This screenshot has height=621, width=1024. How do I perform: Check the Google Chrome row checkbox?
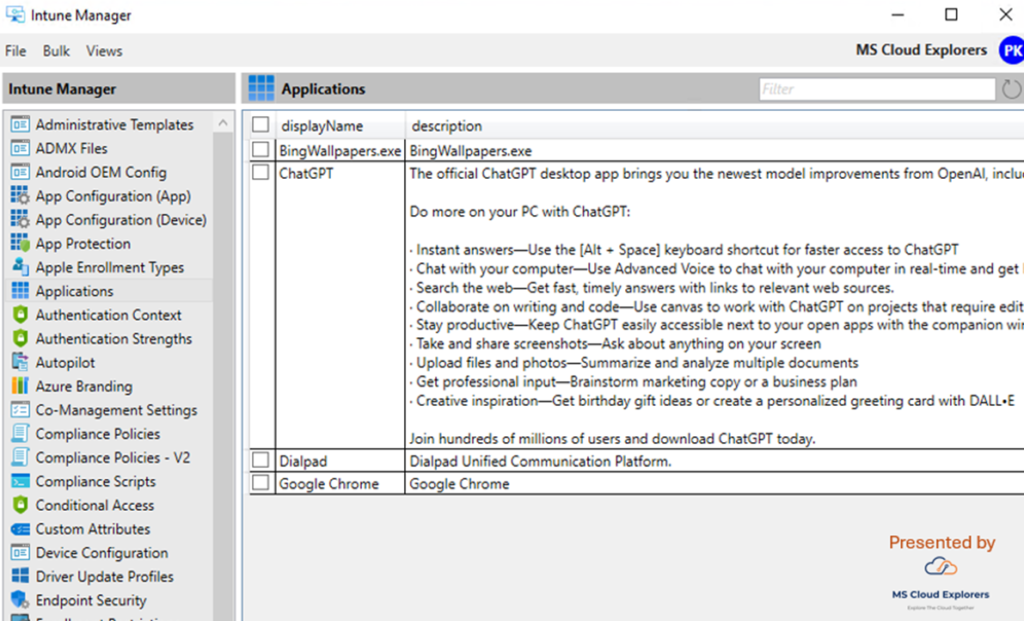coord(261,483)
